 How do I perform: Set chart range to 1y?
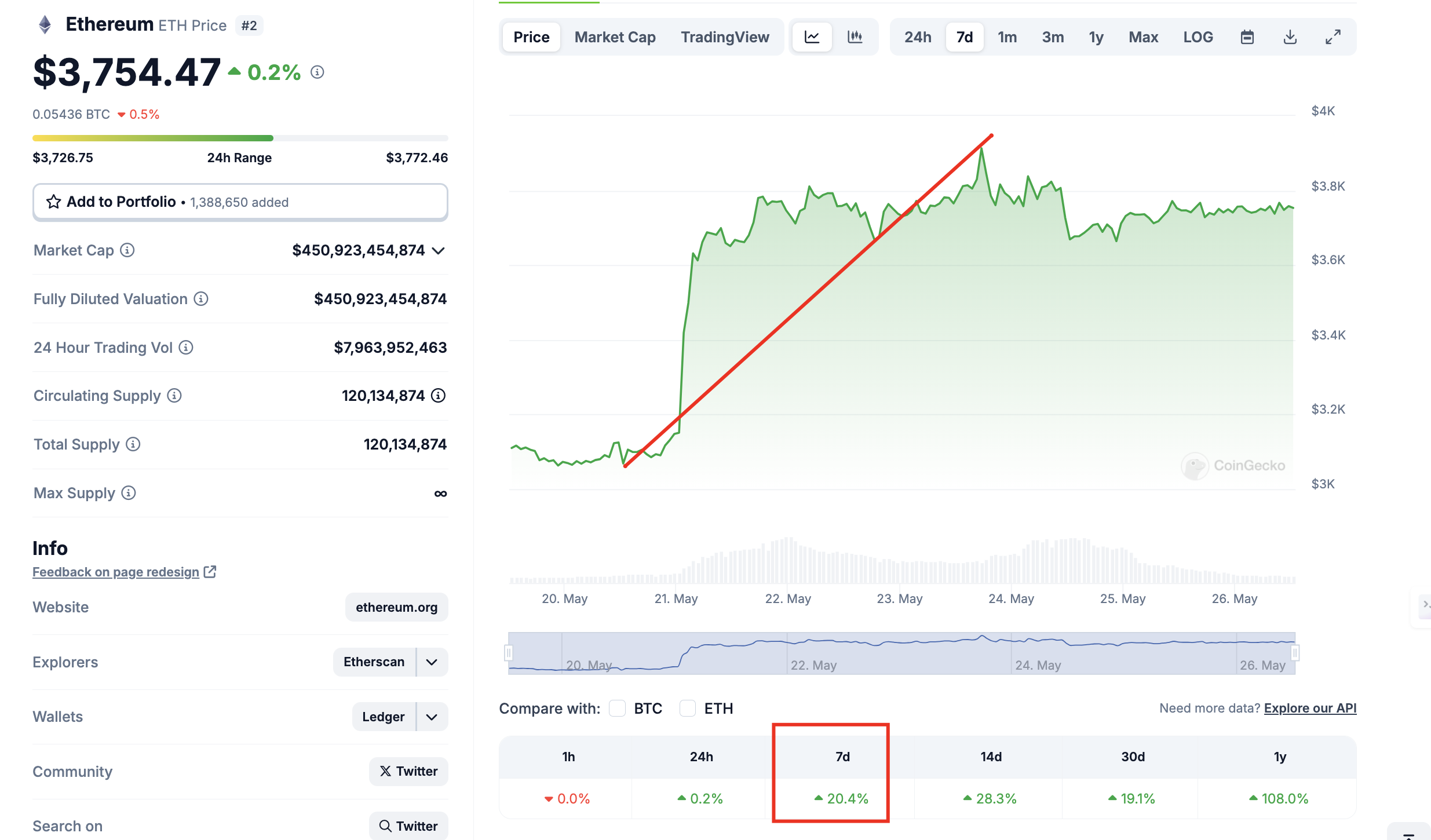tap(1096, 37)
